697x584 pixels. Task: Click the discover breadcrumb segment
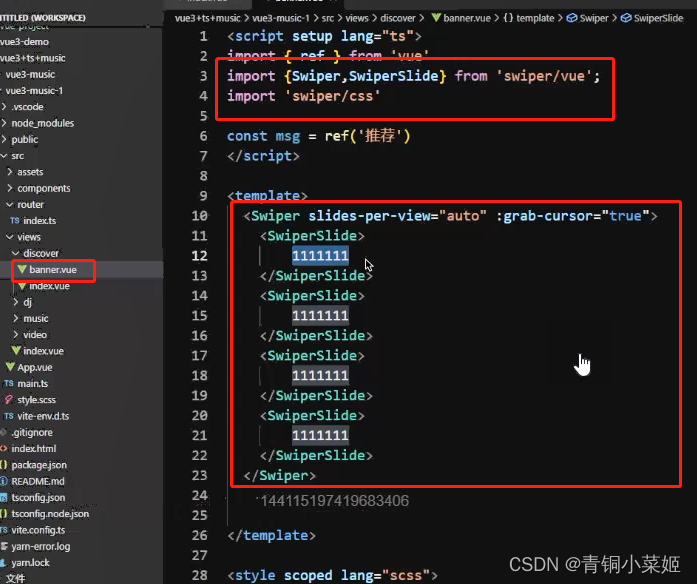pyautogui.click(x=398, y=18)
